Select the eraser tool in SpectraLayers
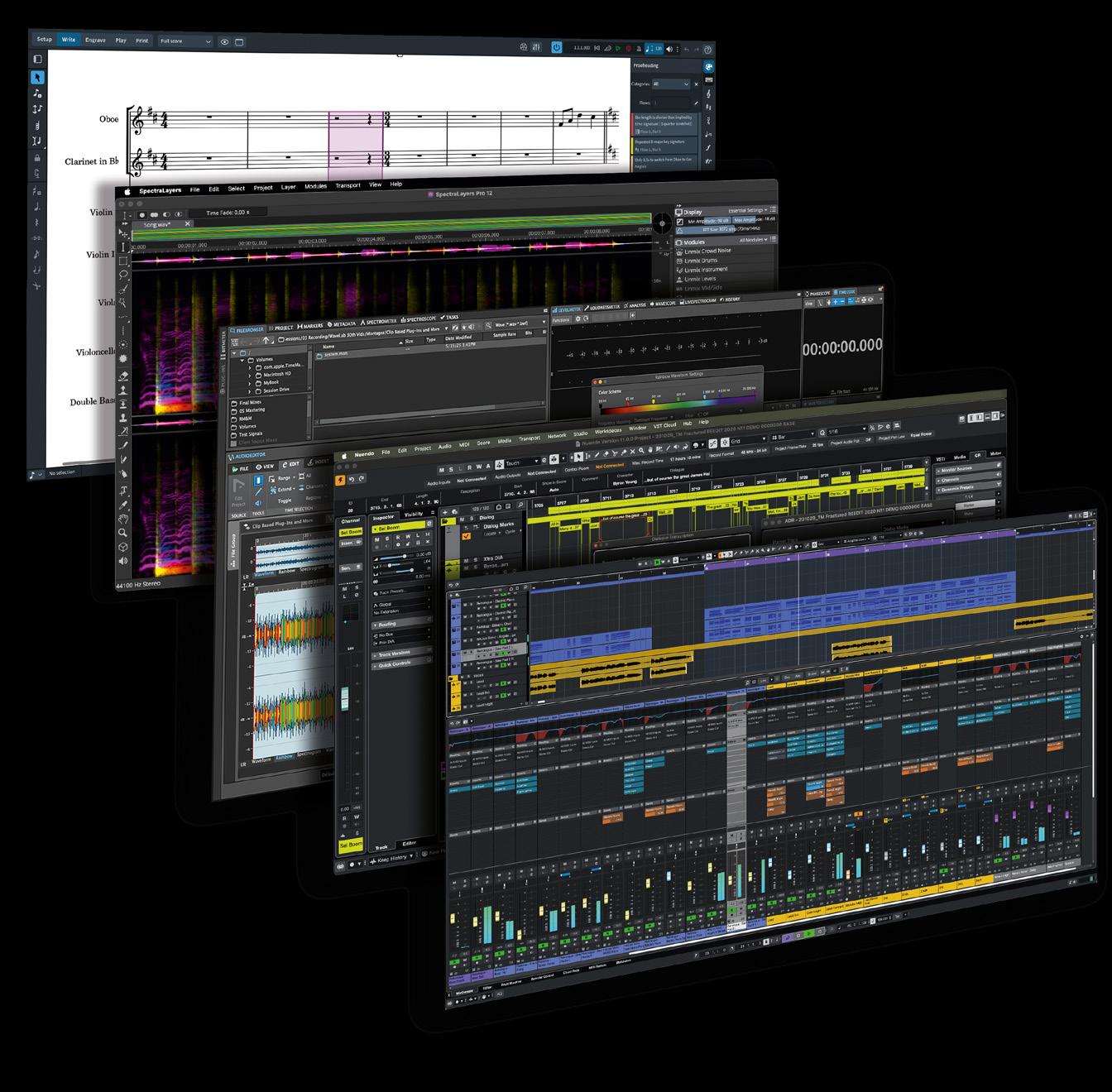 coord(124,375)
